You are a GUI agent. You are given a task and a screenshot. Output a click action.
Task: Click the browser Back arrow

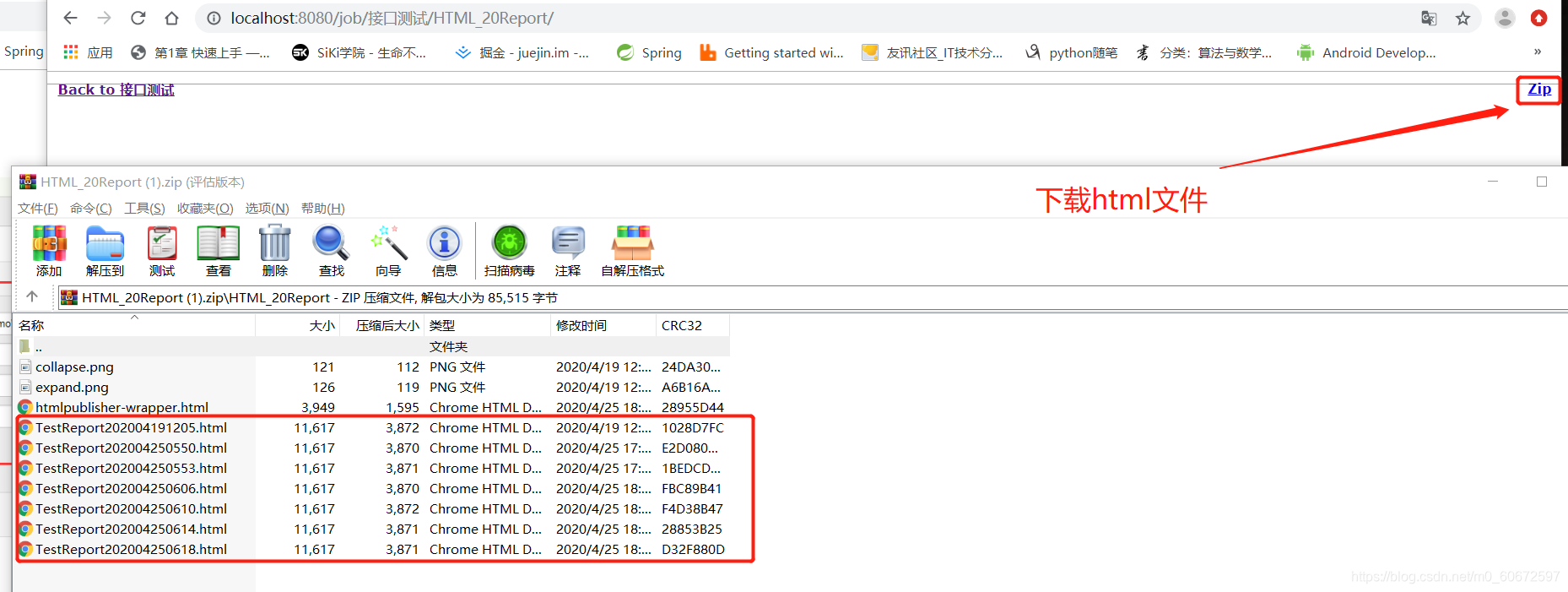click(x=71, y=18)
